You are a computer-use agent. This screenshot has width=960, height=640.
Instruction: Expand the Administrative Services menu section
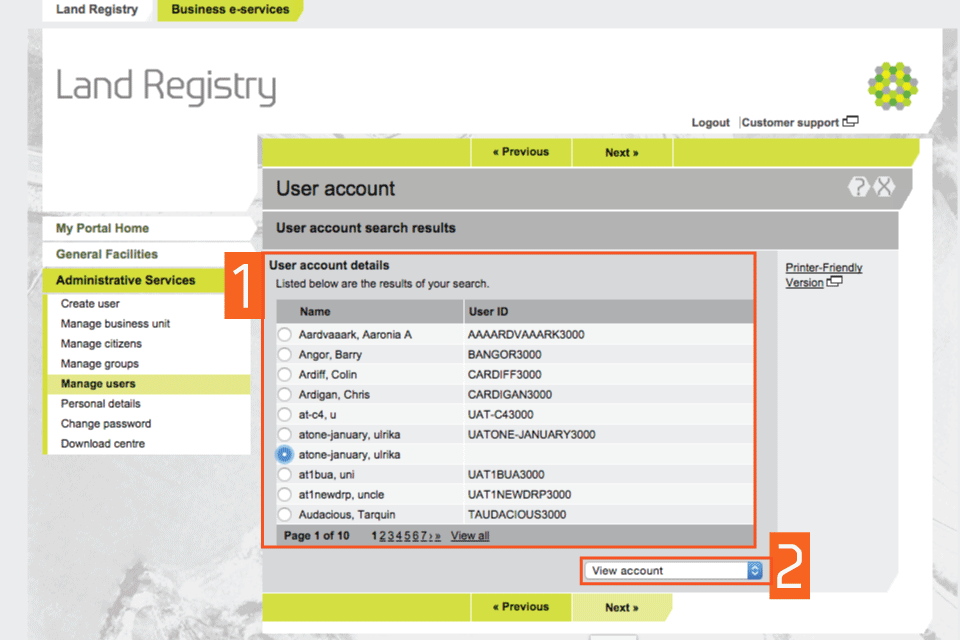(x=126, y=280)
